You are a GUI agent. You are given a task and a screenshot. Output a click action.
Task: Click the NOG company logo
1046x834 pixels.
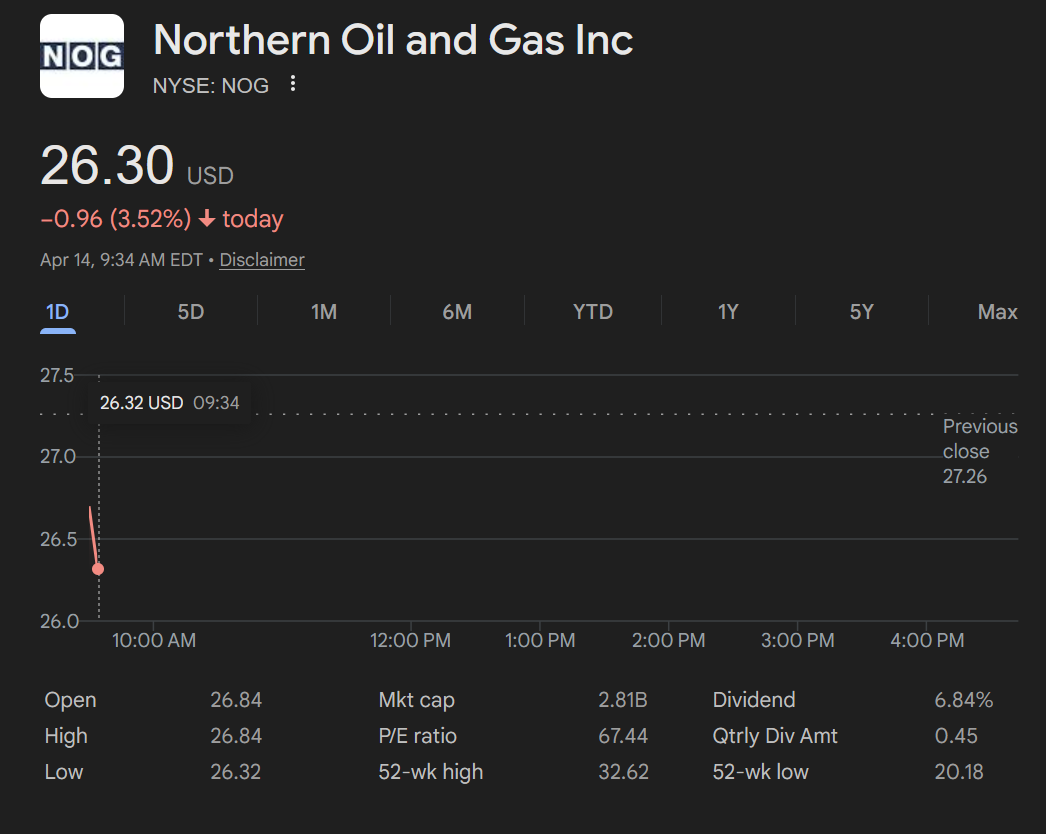tap(82, 56)
